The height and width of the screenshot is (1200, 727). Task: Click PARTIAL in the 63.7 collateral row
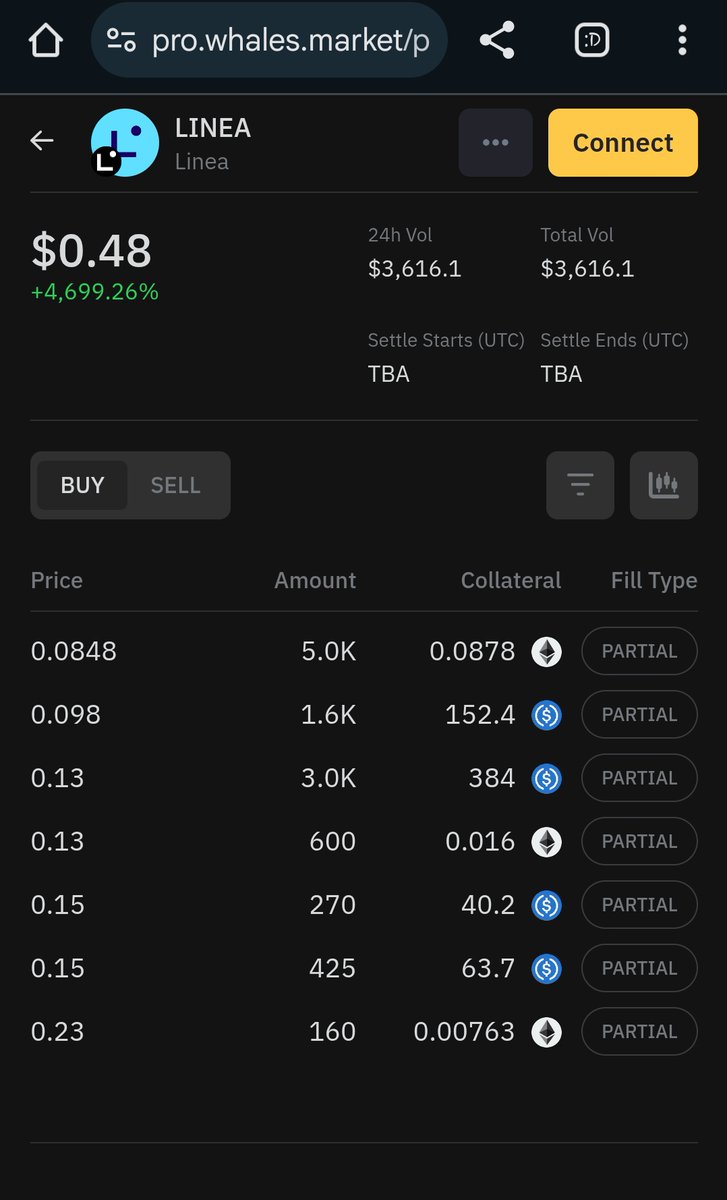[x=639, y=968]
